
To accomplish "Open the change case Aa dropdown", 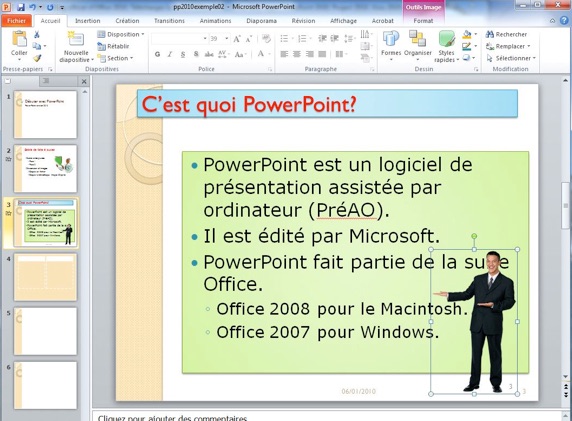I will point(240,54).
